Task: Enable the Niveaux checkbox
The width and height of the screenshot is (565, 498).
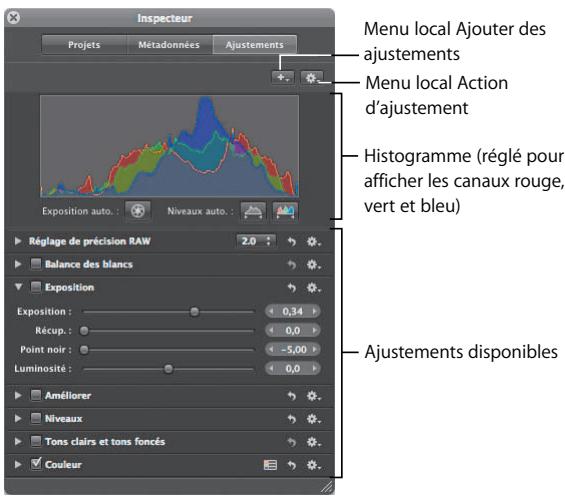Action: pos(36,418)
